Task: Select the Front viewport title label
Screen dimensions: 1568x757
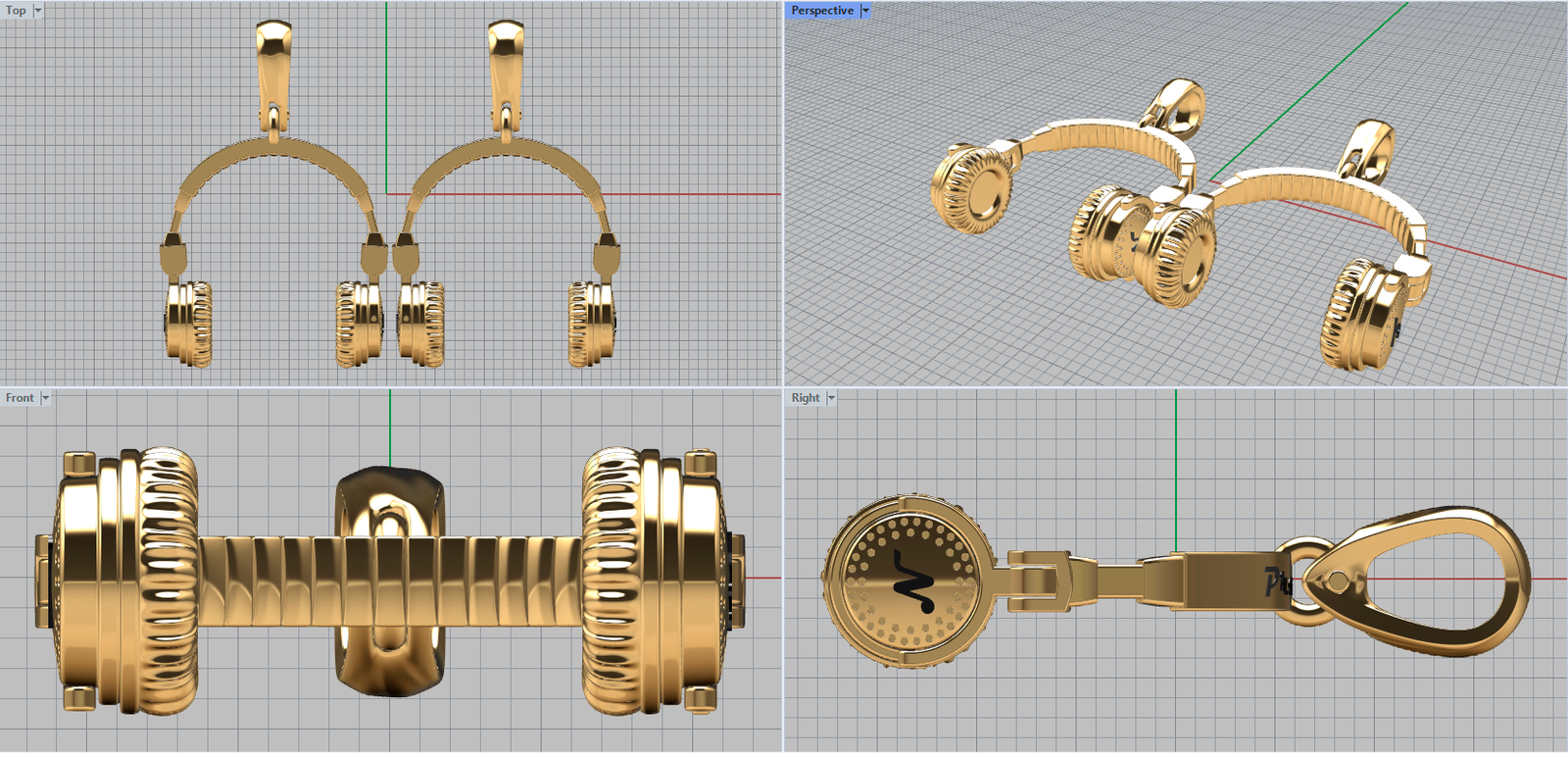Action: click(x=19, y=398)
